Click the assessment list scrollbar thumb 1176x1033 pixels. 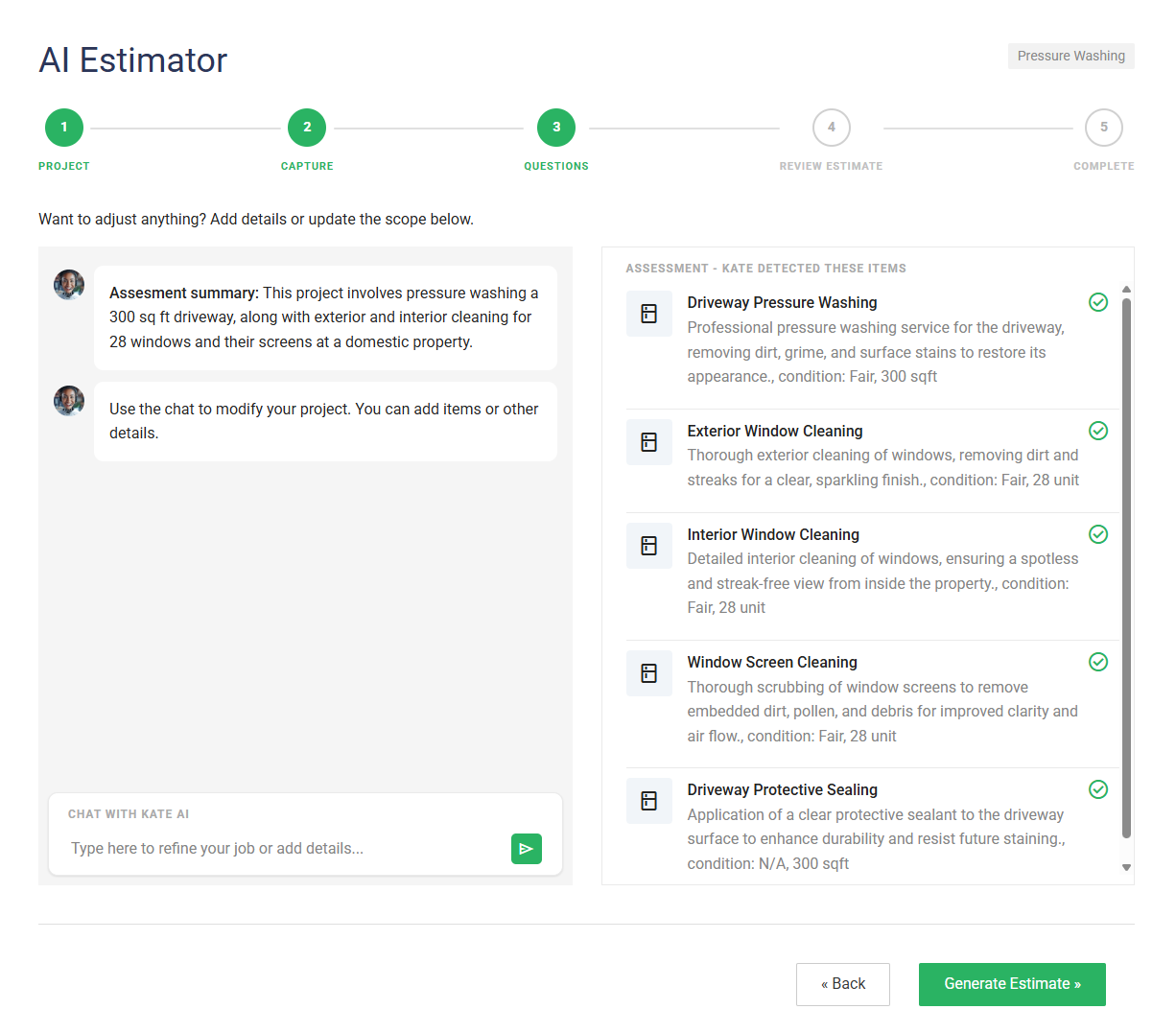[x=1126, y=566]
